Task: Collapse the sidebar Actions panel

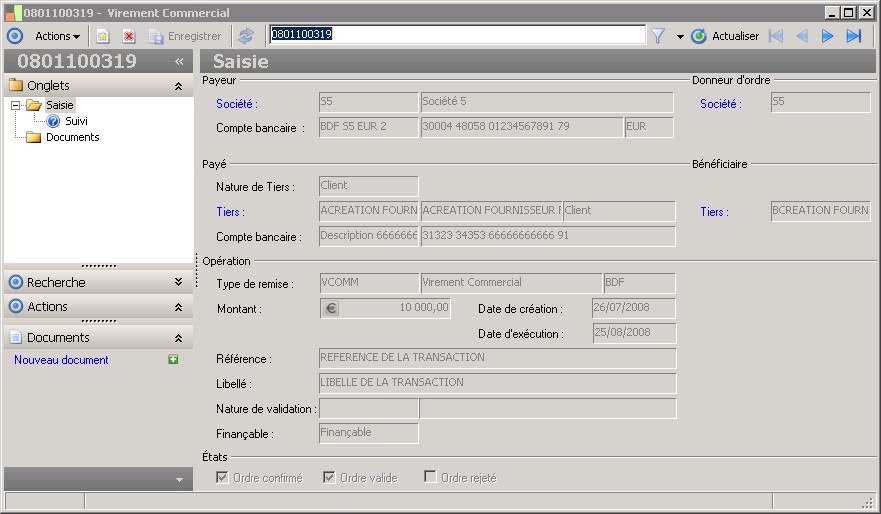Action: click(178, 307)
